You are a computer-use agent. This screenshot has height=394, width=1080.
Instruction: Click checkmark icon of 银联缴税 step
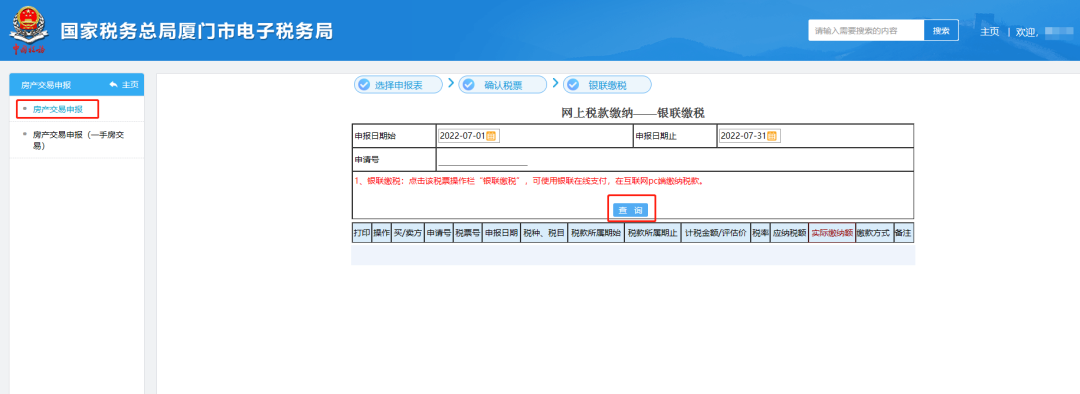[x=573, y=85]
